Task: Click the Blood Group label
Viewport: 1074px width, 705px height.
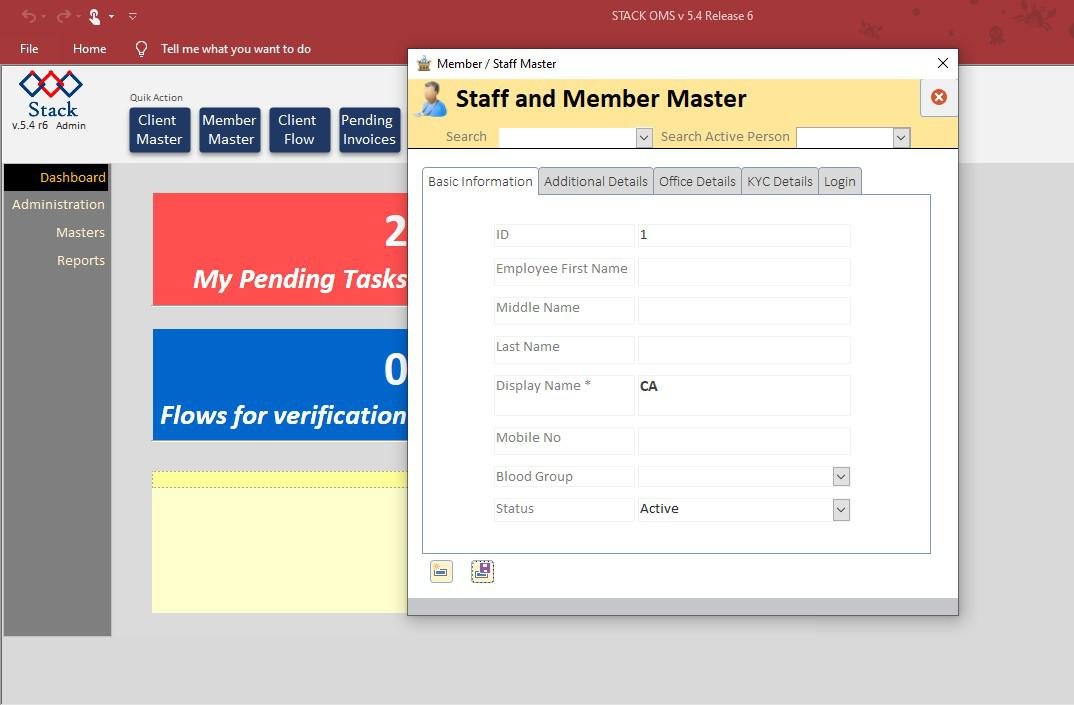Action: [534, 477]
